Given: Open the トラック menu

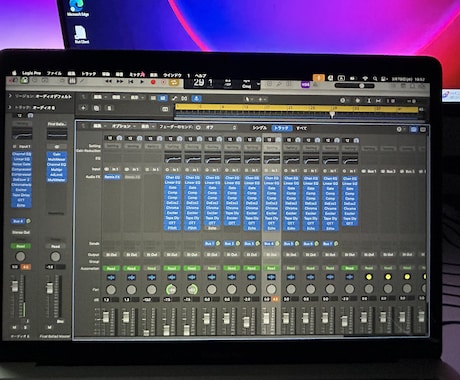Looking at the screenshot, I should tap(89, 74).
